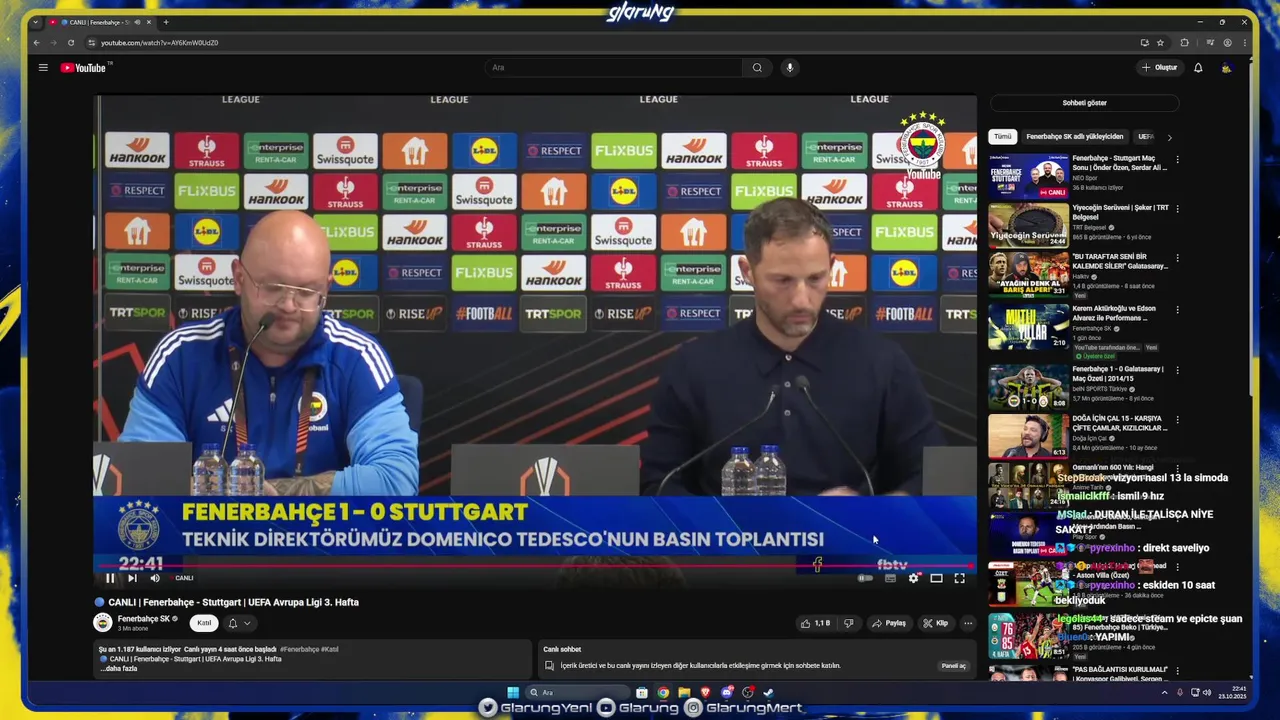Open the notification bell dropdown for channel

pyautogui.click(x=239, y=623)
